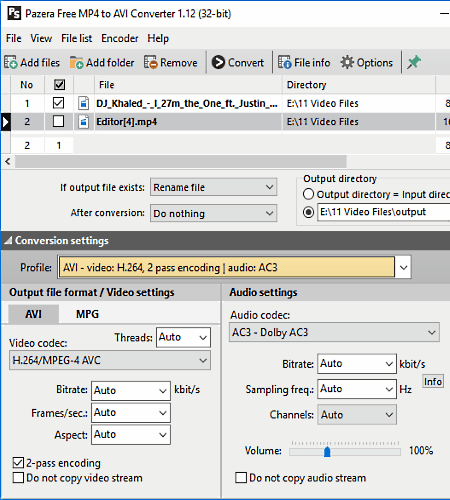The height and width of the screenshot is (500, 450).
Task: Open the File list menu
Action: [76, 38]
